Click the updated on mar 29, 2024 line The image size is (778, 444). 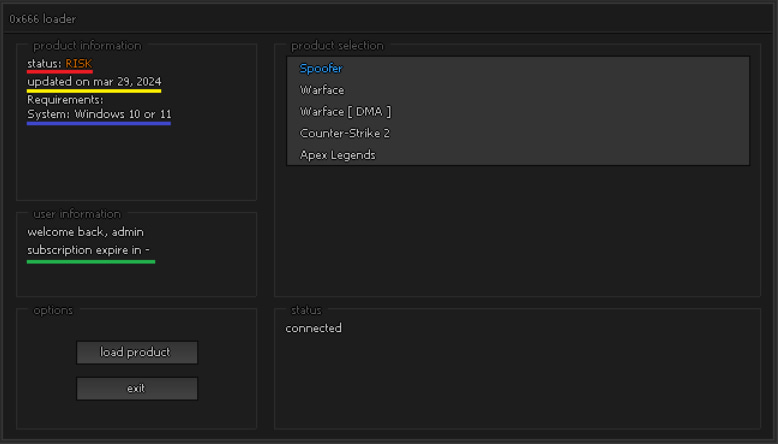click(94, 82)
